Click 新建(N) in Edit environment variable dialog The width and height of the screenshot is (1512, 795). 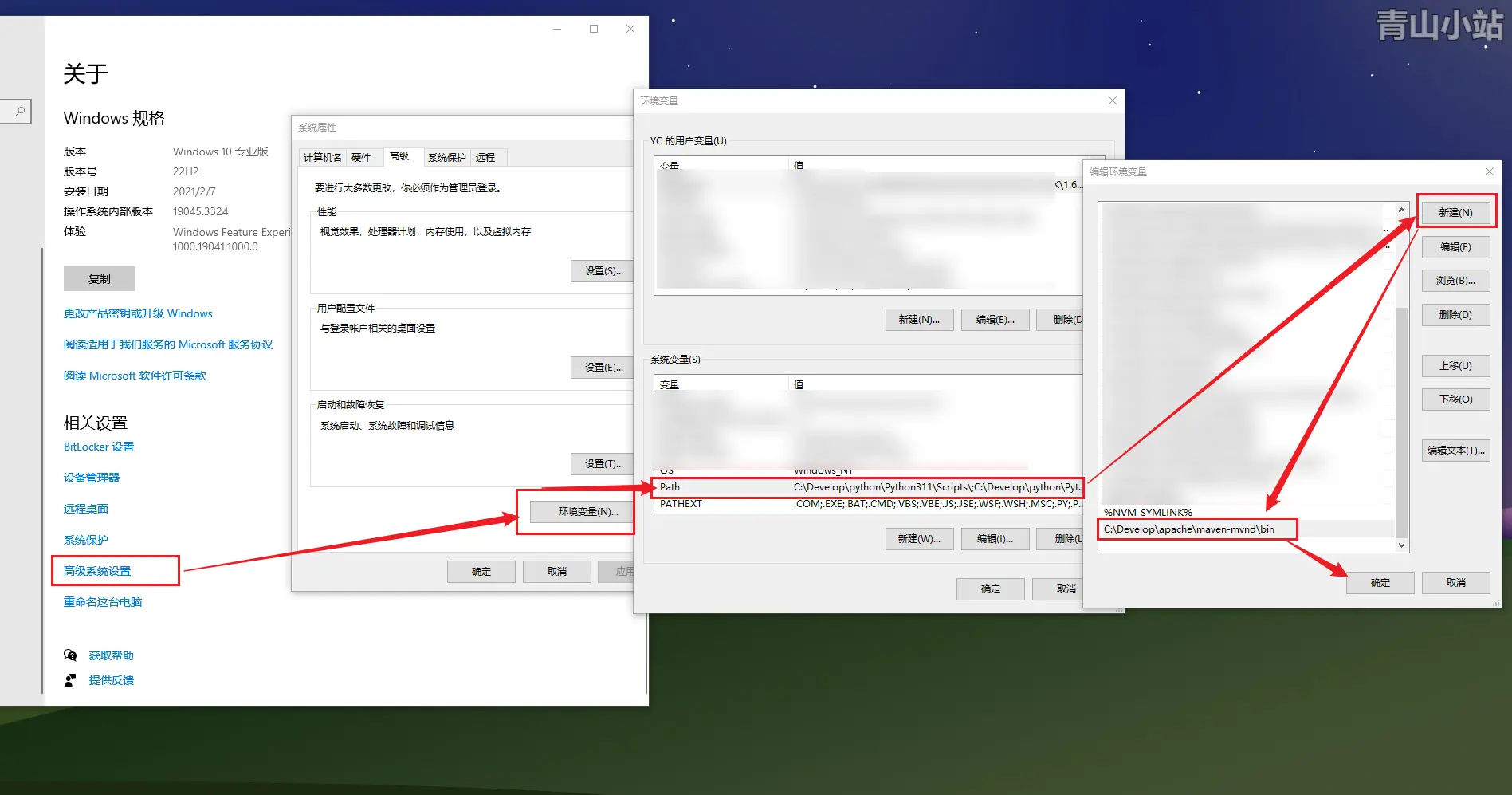point(1455,213)
